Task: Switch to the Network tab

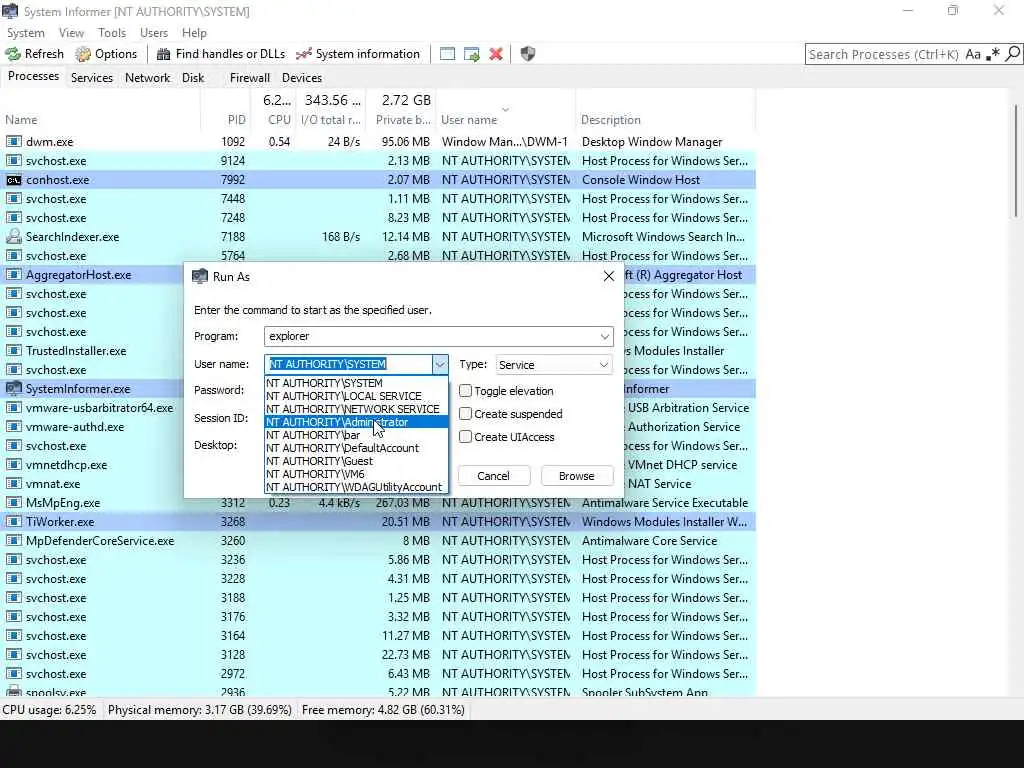Action: [x=148, y=78]
